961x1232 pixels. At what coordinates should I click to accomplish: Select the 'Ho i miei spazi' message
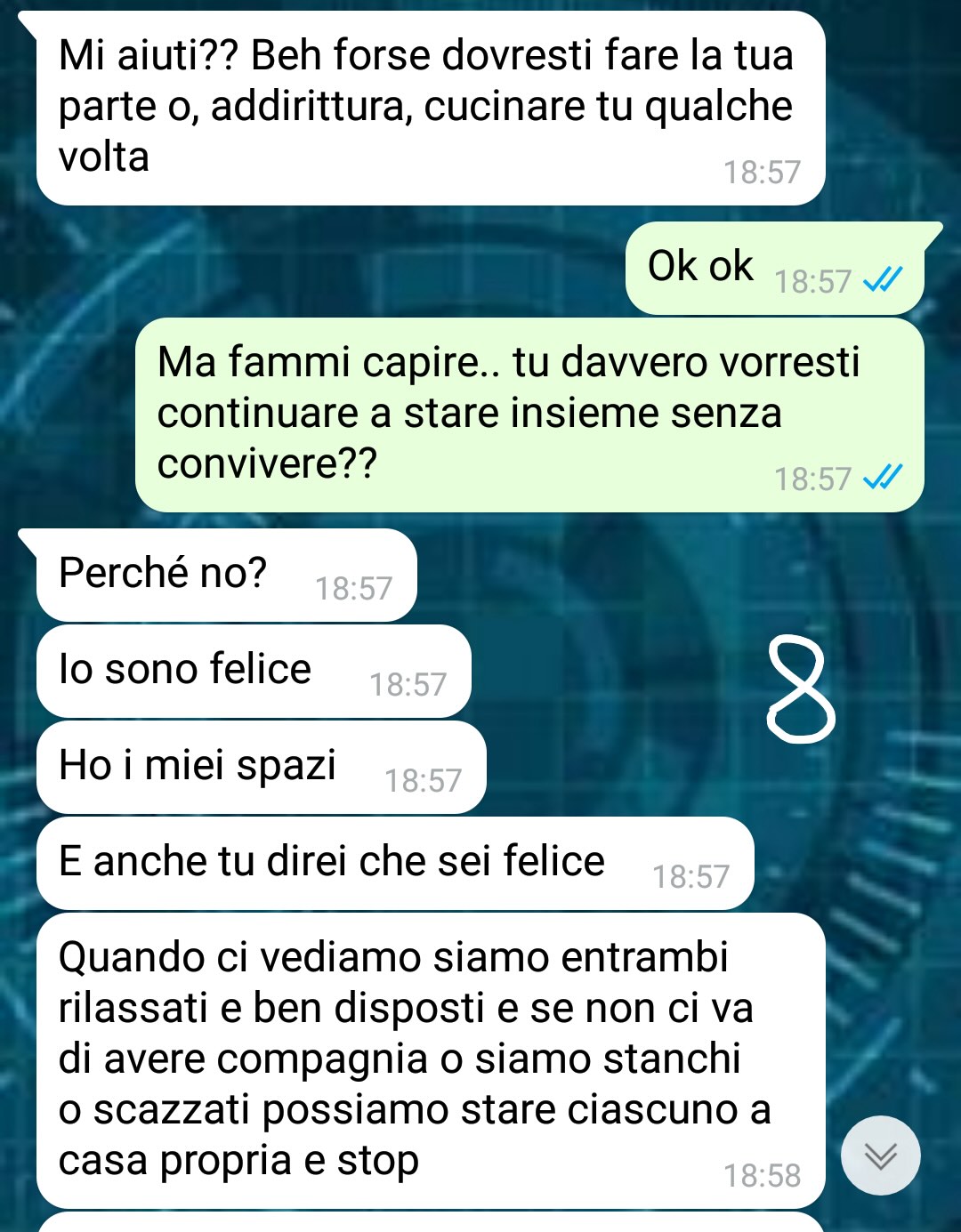[261, 767]
